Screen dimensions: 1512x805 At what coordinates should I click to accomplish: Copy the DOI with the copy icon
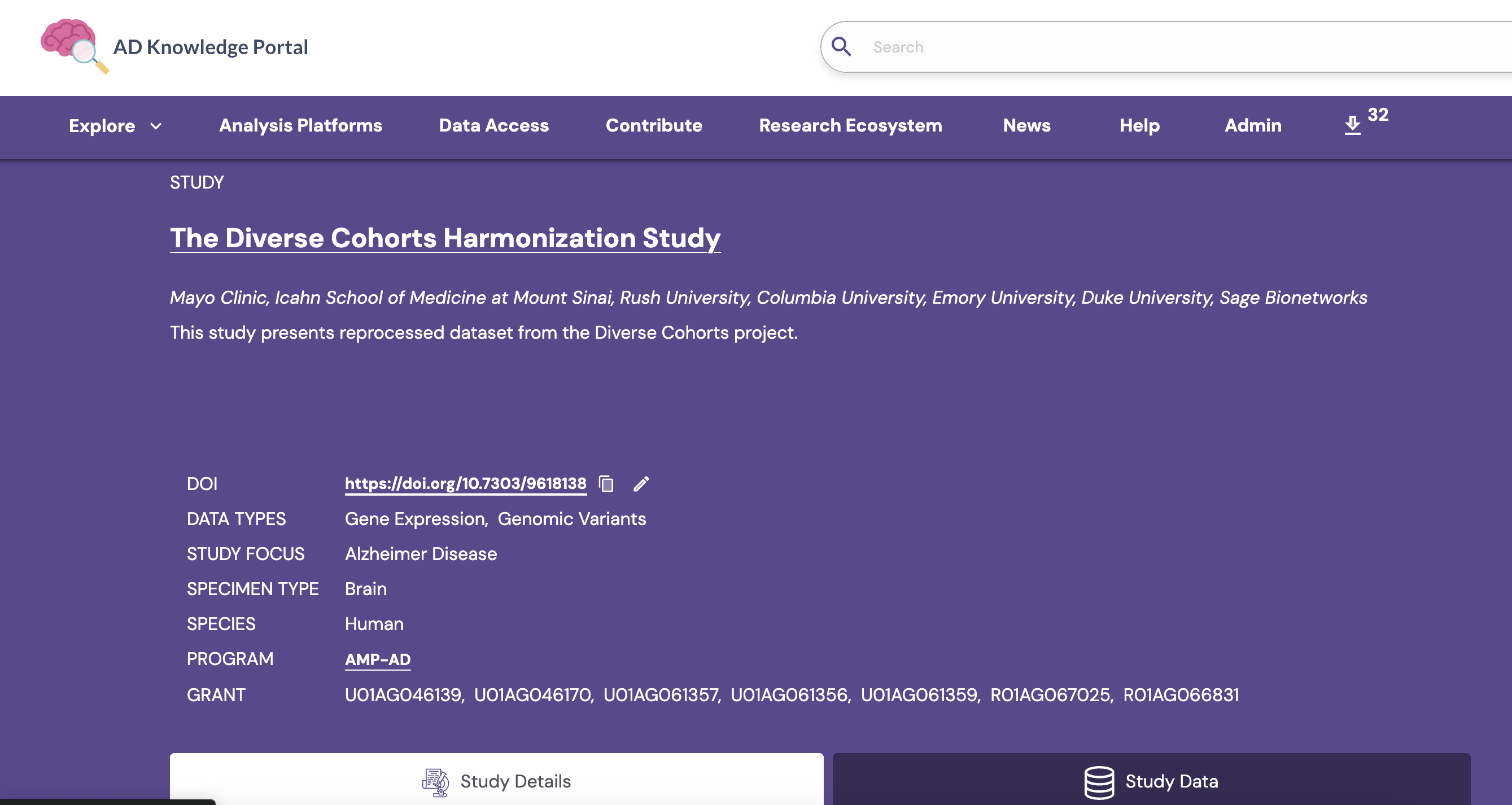coord(606,483)
